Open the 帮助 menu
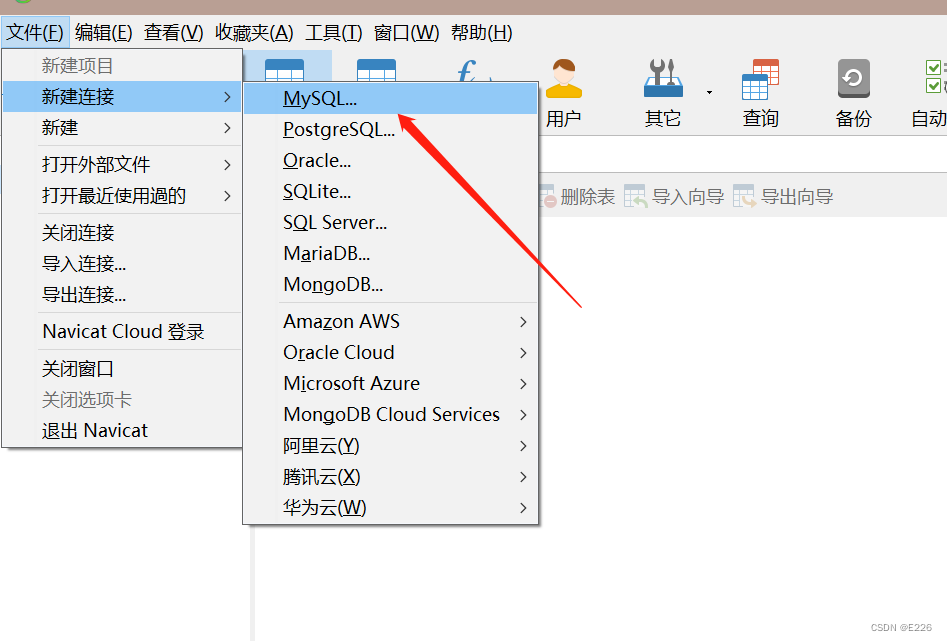 point(481,32)
